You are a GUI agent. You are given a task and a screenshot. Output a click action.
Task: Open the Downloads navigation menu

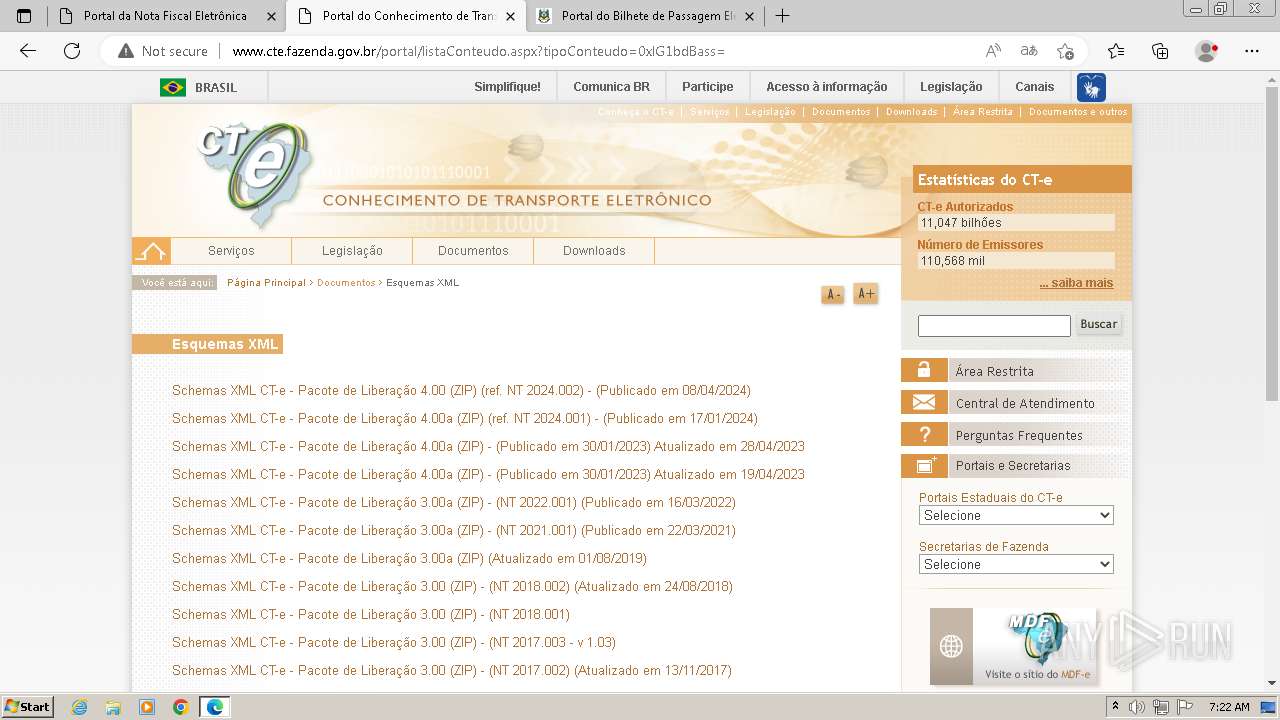pyautogui.click(x=594, y=251)
